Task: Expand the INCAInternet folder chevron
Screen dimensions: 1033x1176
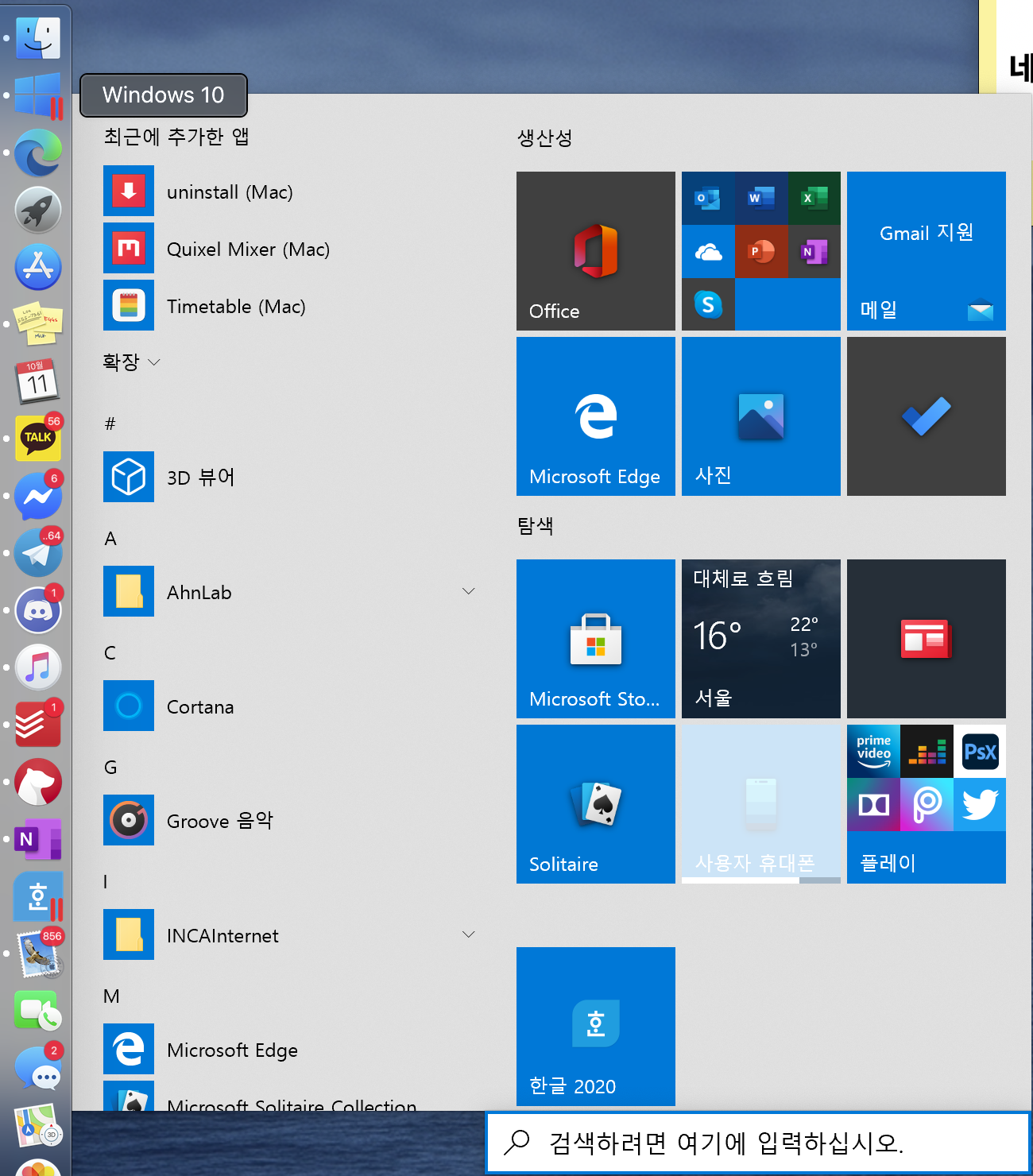Action: [x=469, y=934]
